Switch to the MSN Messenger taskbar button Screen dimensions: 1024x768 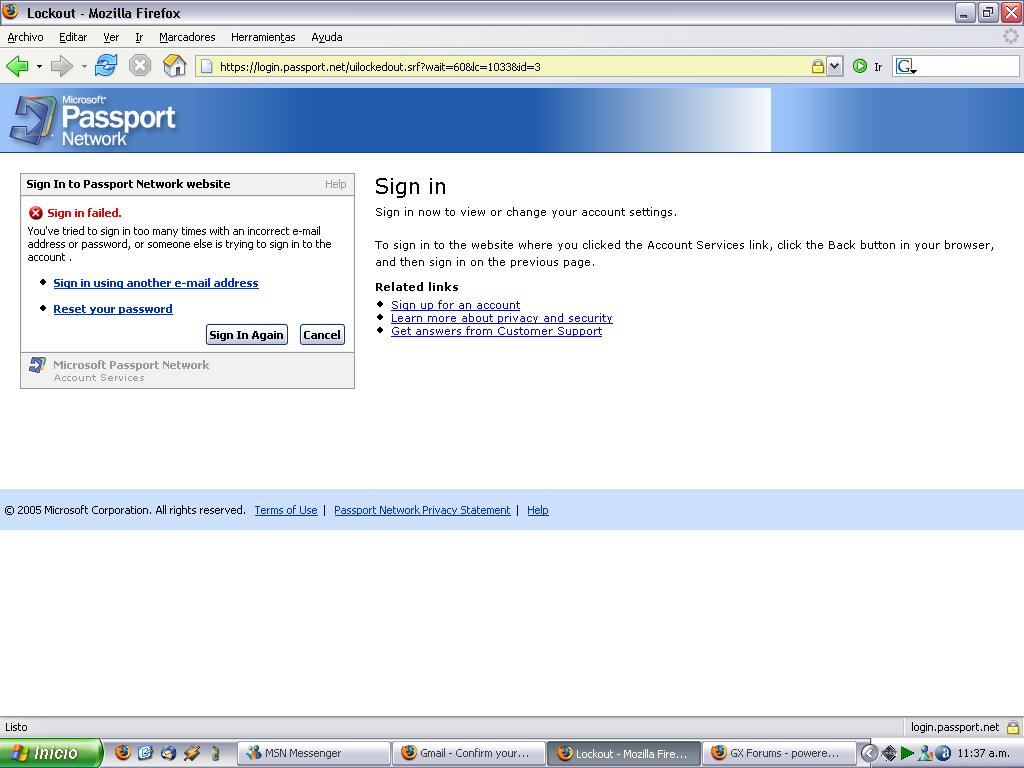coord(313,753)
